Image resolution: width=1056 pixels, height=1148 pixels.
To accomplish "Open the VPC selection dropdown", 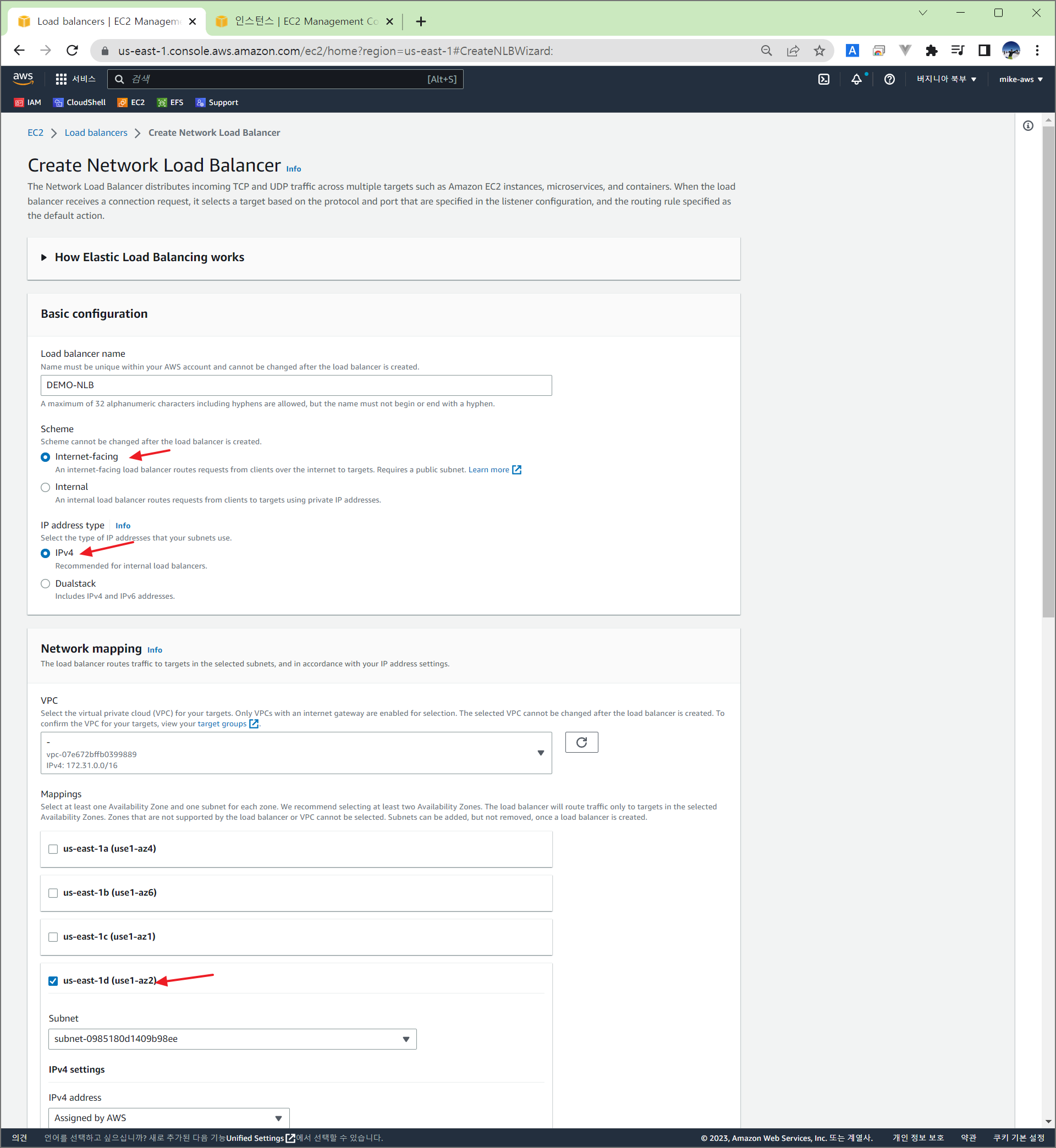I will pos(296,753).
